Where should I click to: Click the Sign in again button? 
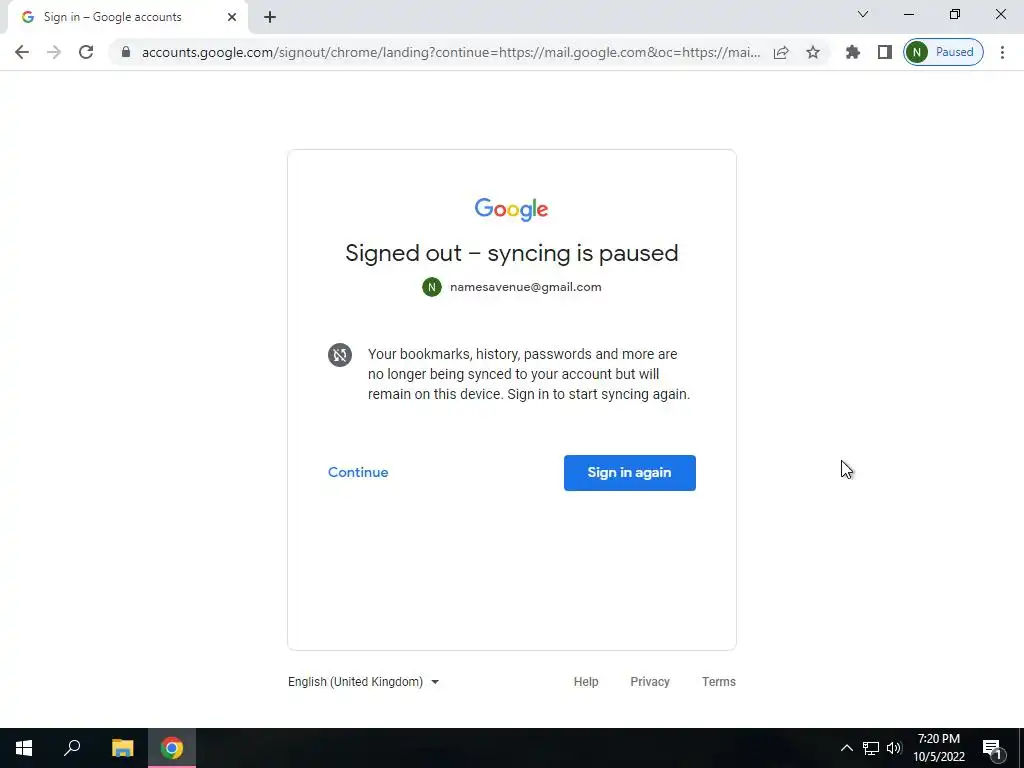click(x=630, y=473)
